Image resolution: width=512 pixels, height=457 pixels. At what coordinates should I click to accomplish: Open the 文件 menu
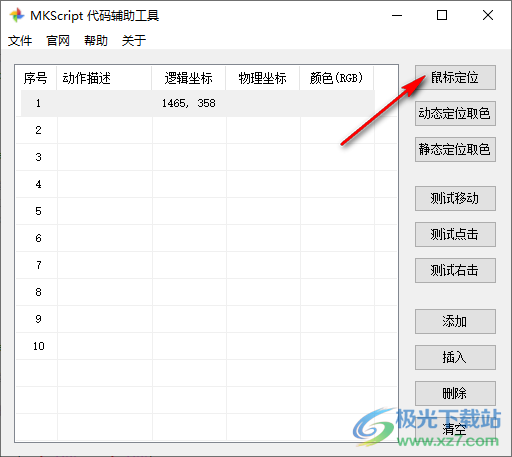[x=20, y=41]
